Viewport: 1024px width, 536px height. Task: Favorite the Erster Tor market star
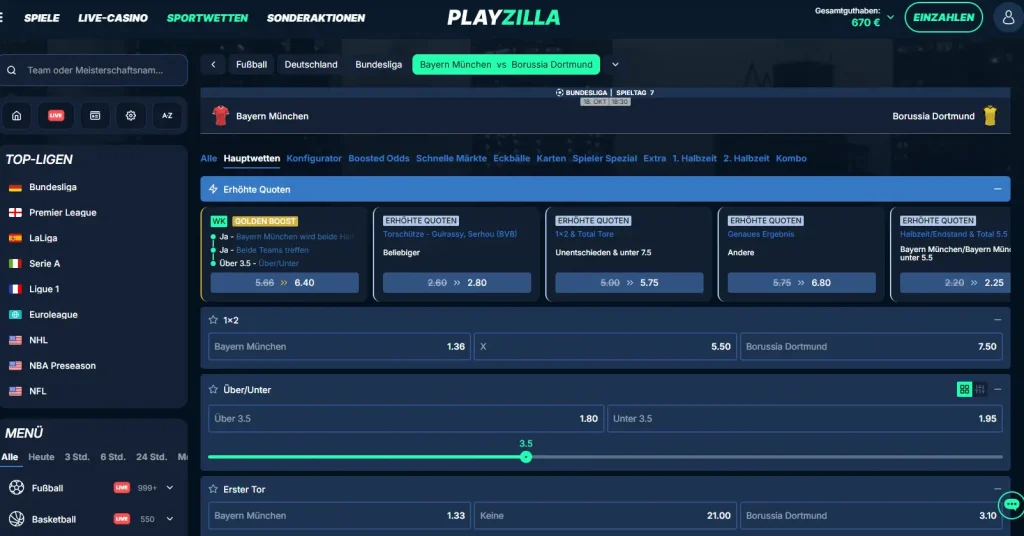tap(213, 489)
